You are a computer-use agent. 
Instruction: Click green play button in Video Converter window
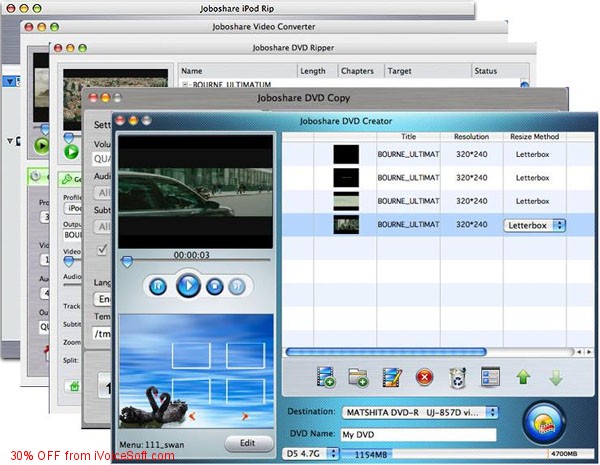(41, 146)
